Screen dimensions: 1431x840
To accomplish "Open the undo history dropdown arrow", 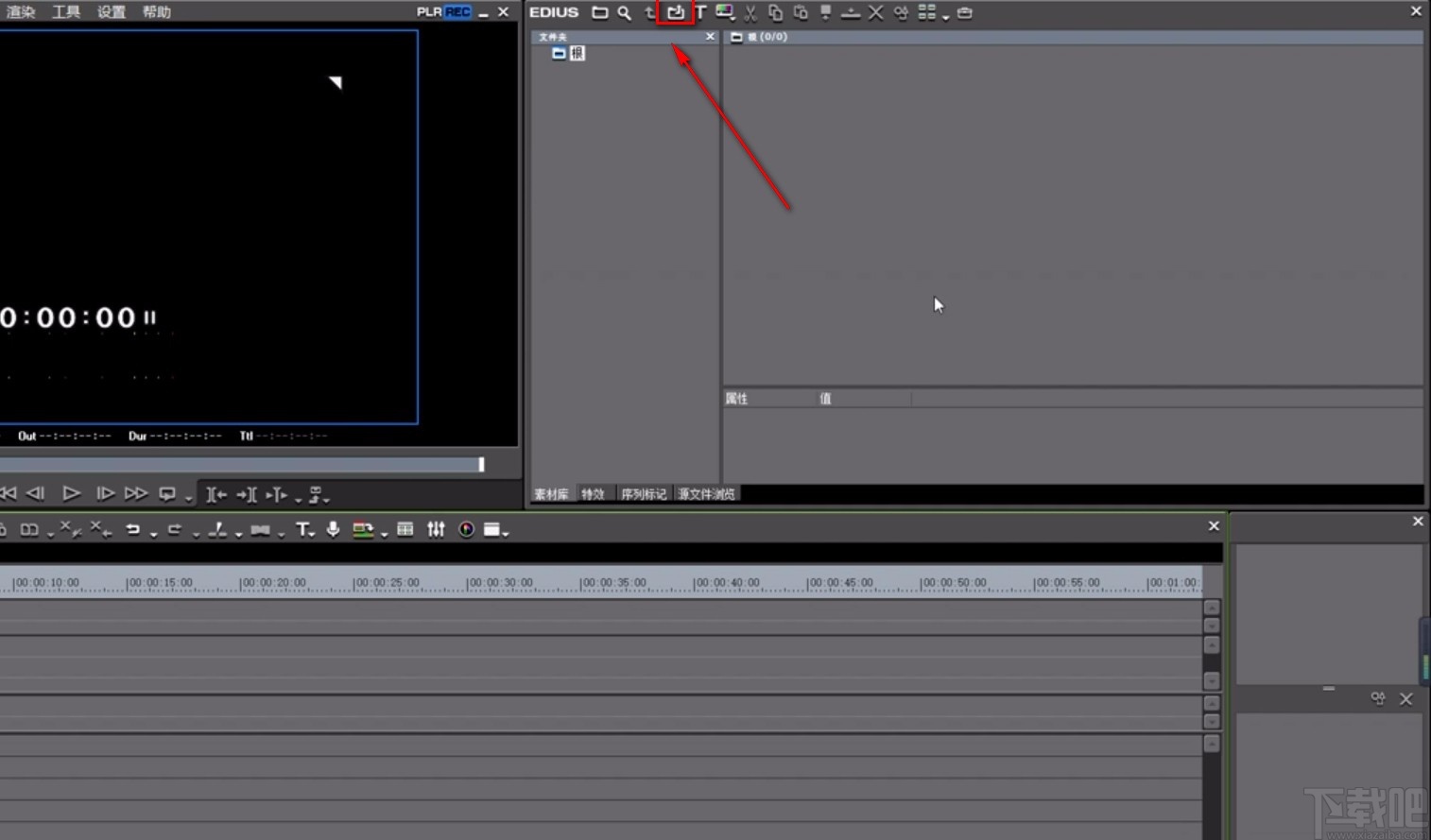I will pos(153,535).
